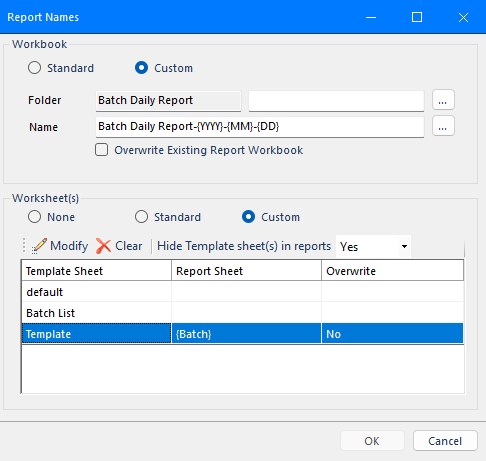486x461 pixels.
Task: Choose Standard for Worksheet(s)
Action: [141, 217]
